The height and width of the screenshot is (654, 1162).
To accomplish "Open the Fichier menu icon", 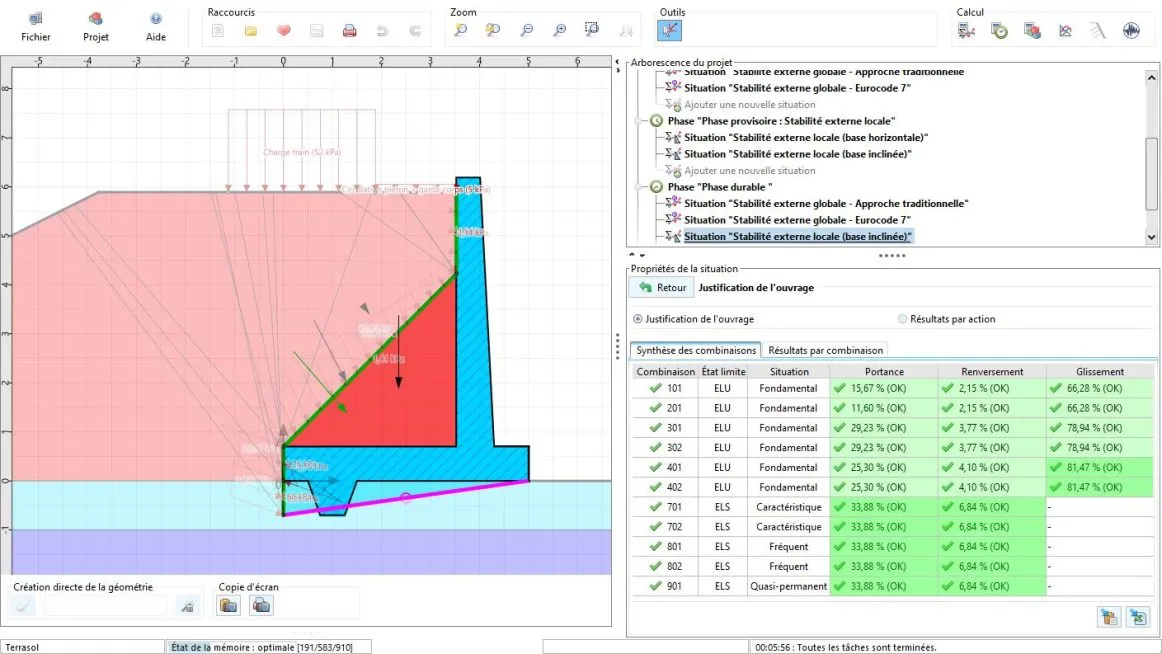I will pos(36,20).
